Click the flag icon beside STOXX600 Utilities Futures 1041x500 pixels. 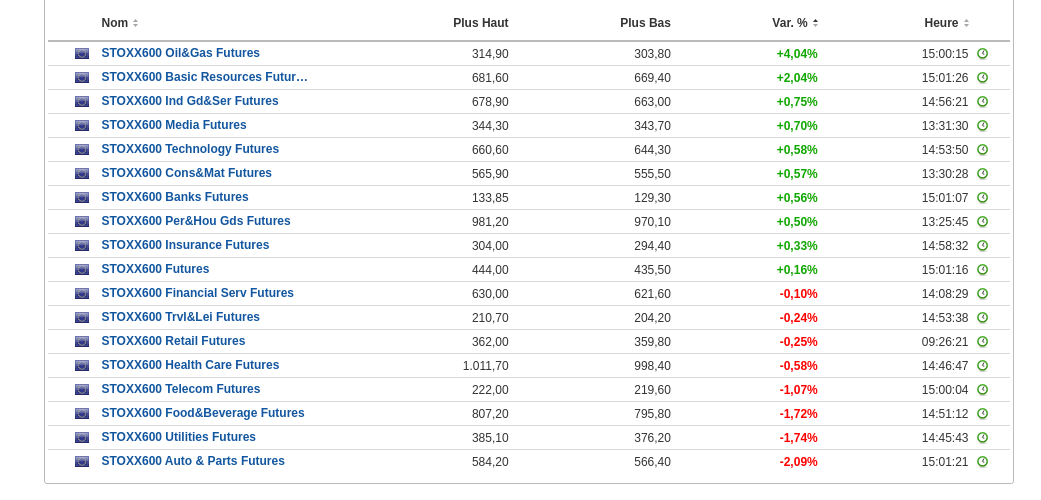[x=82, y=438]
